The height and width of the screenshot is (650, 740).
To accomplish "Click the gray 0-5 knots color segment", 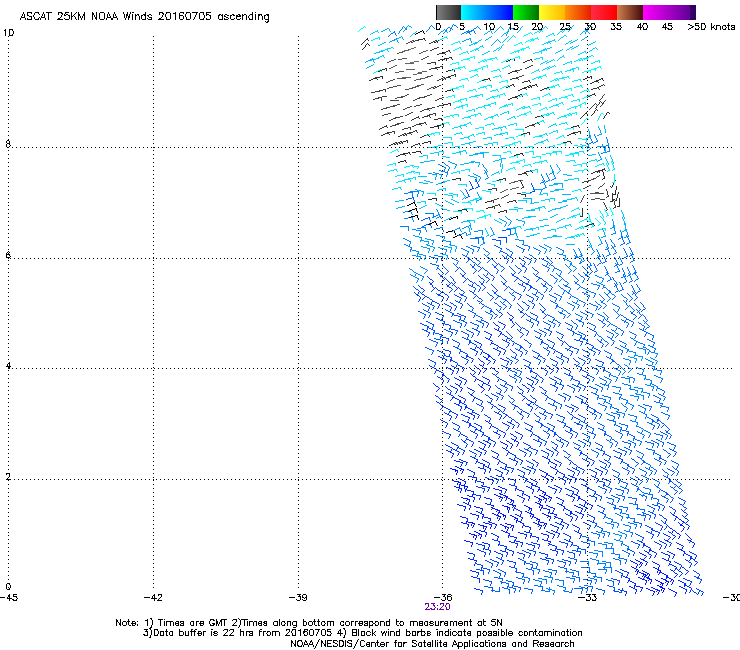I will pyautogui.click(x=448, y=12).
